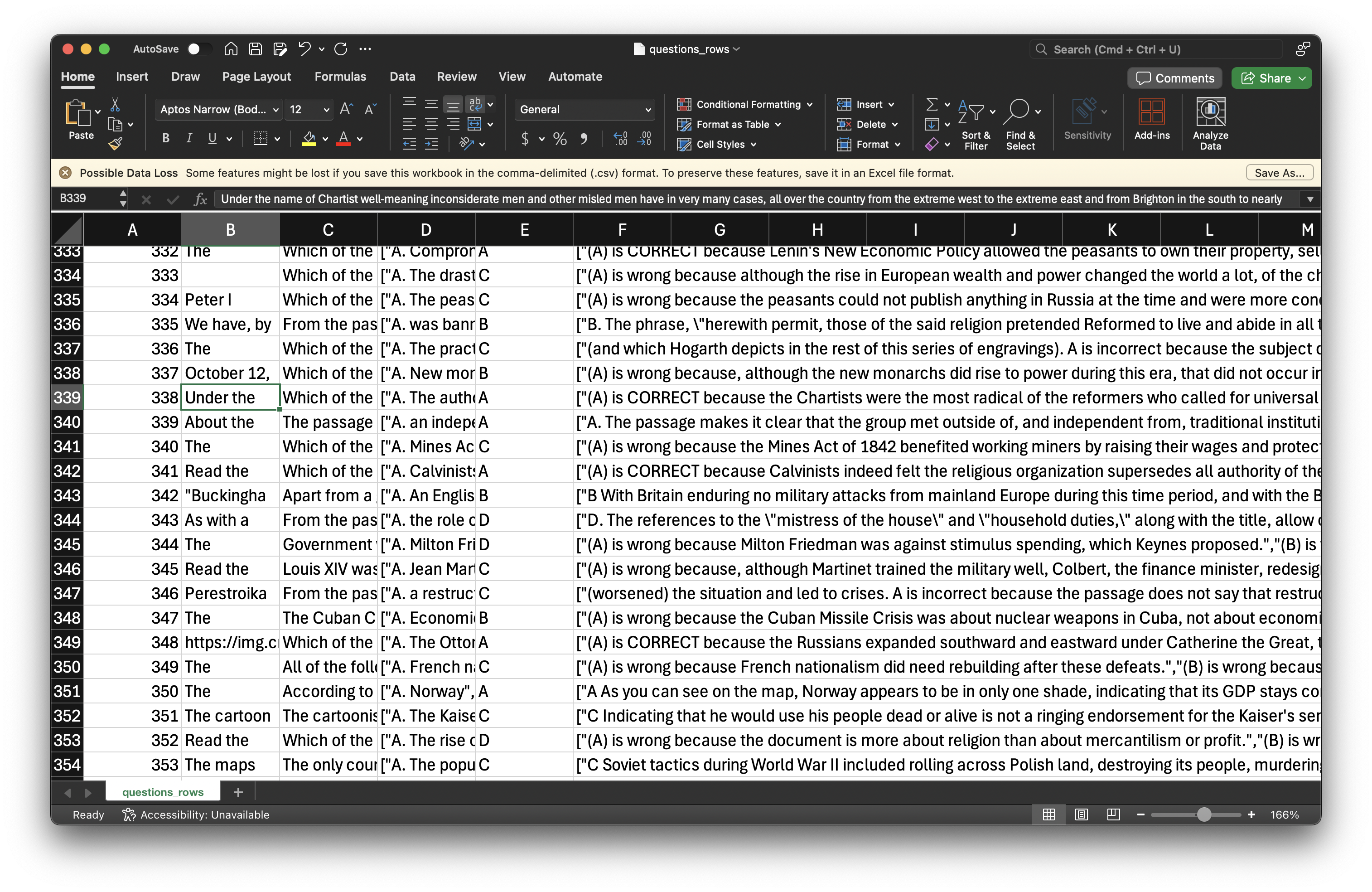The width and height of the screenshot is (1372, 892).
Task: Expand the Delete cells dropdown
Action: pyautogui.click(x=895, y=125)
